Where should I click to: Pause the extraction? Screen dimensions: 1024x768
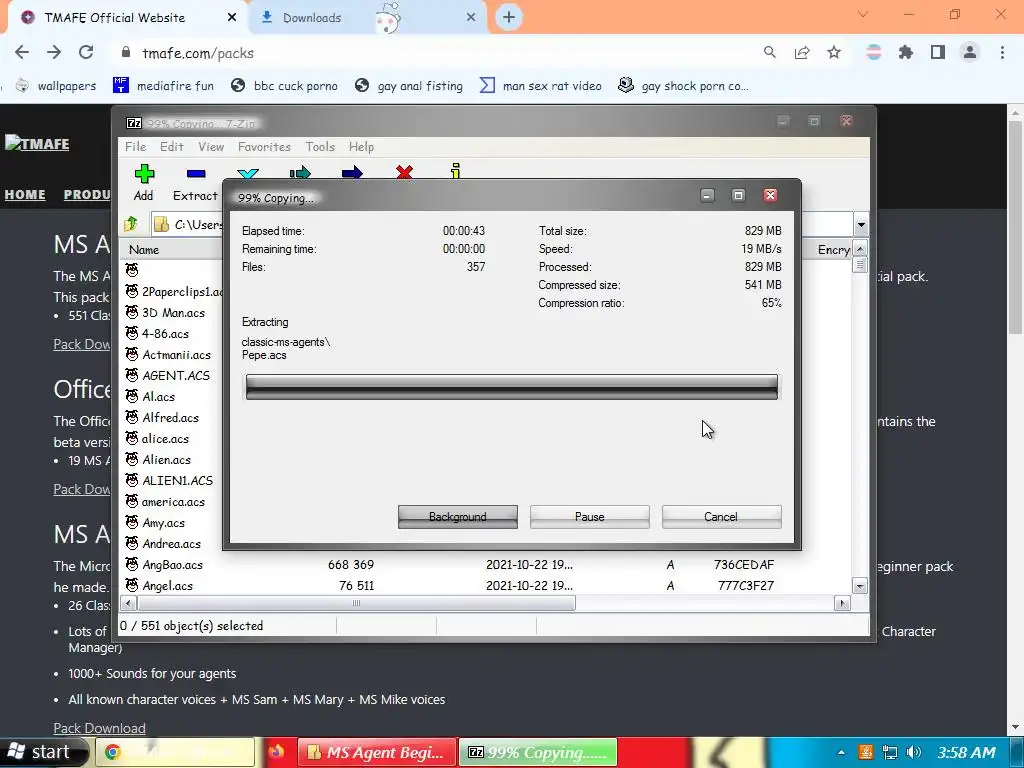[x=590, y=517]
